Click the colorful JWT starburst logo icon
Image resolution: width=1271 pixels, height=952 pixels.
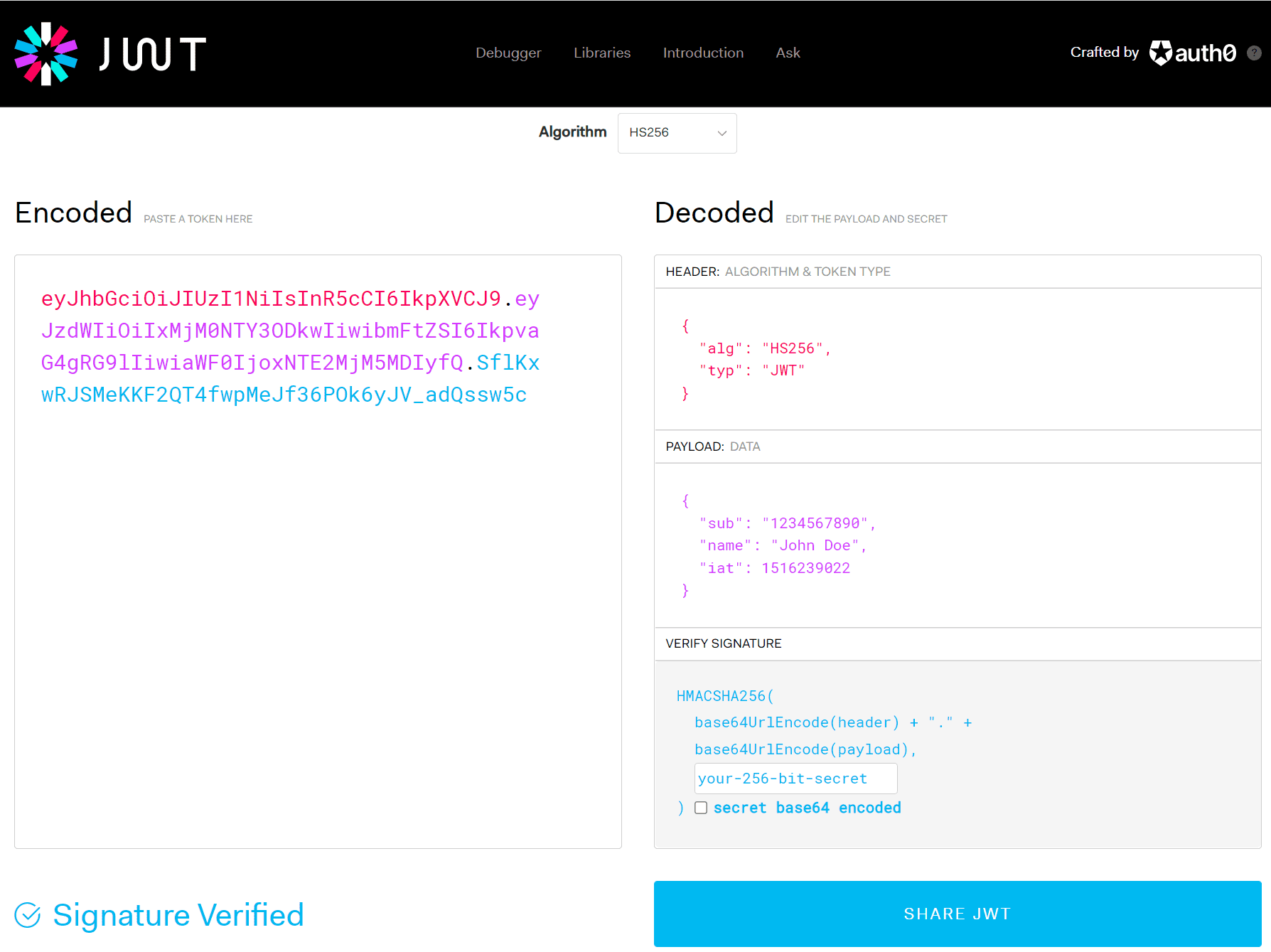click(x=46, y=54)
